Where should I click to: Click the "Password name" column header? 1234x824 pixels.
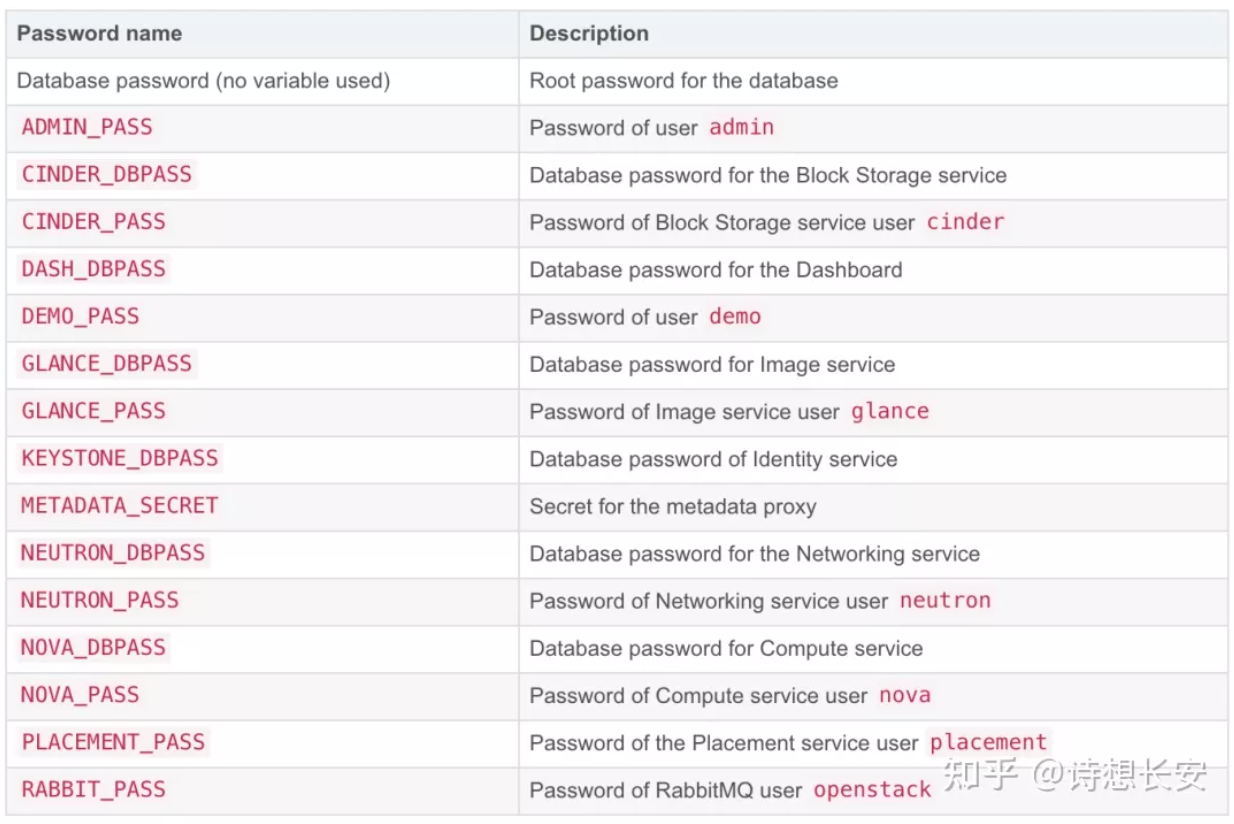coord(99,33)
